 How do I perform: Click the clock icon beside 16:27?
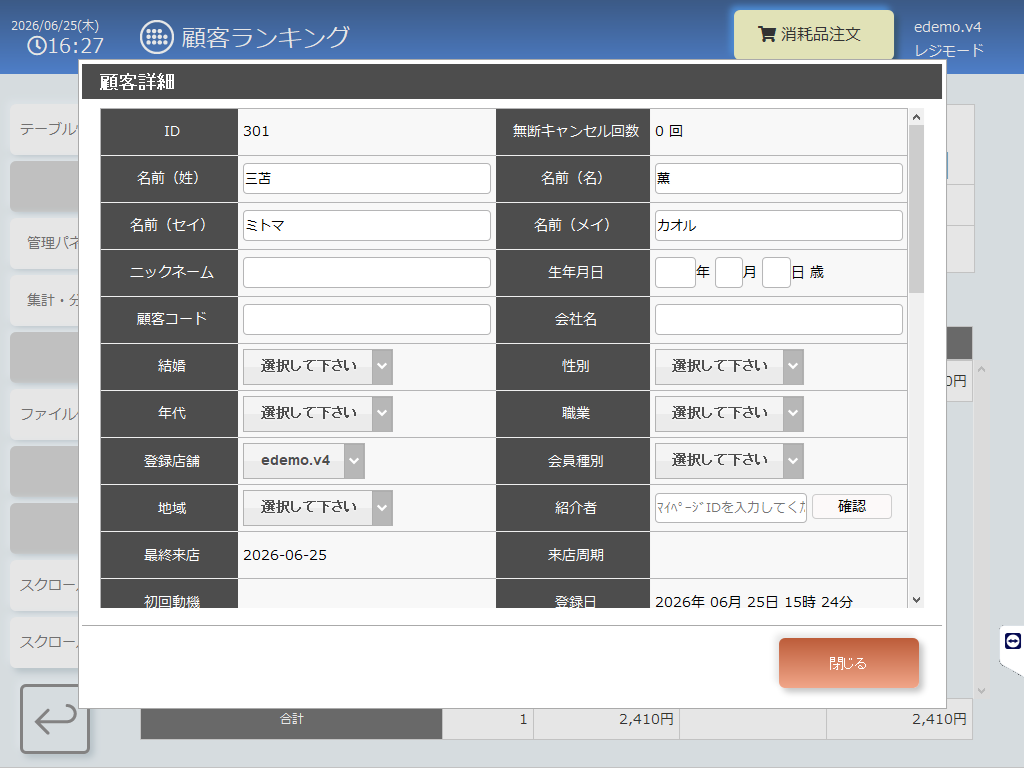(37, 46)
